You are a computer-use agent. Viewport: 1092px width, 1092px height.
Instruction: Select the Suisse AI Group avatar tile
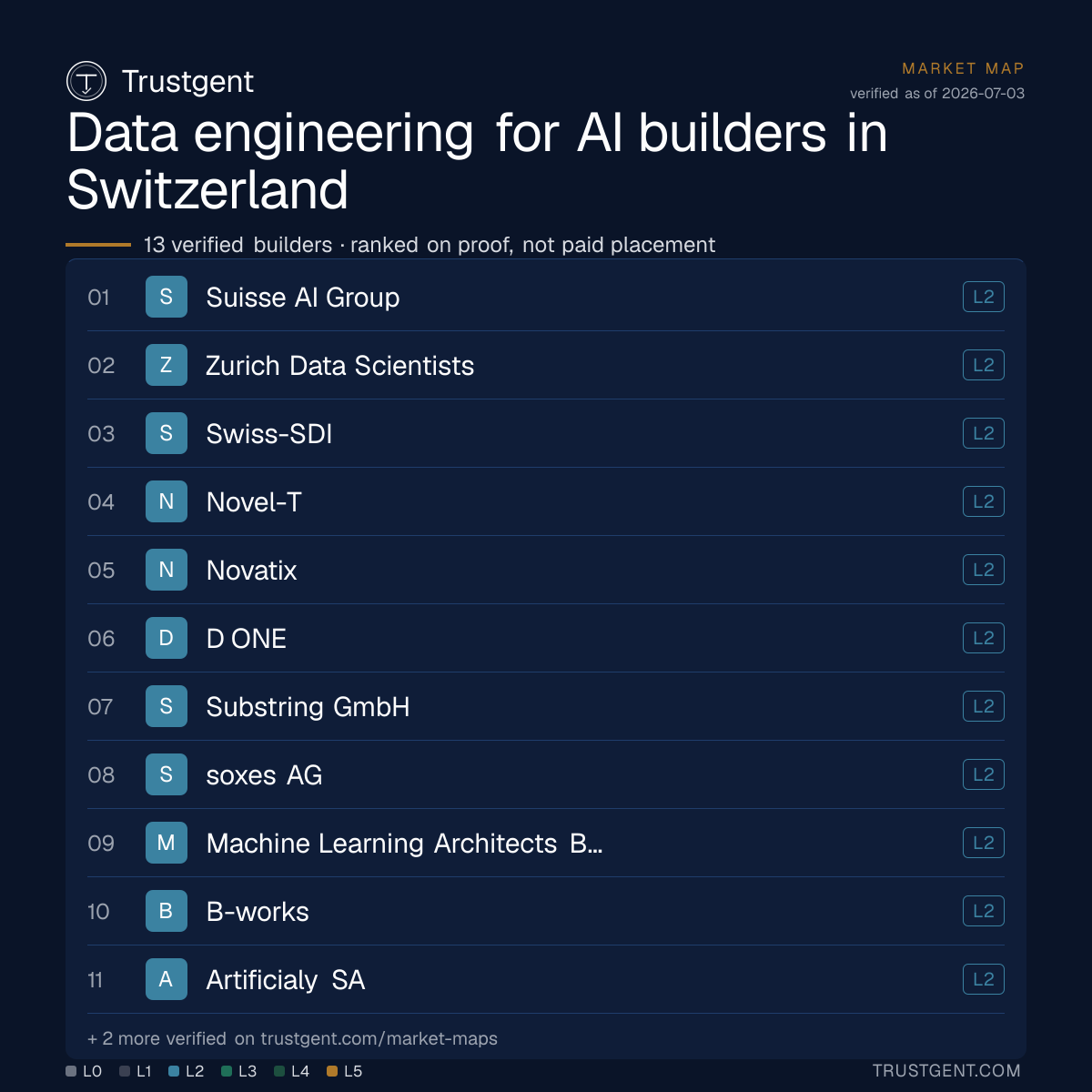click(167, 297)
